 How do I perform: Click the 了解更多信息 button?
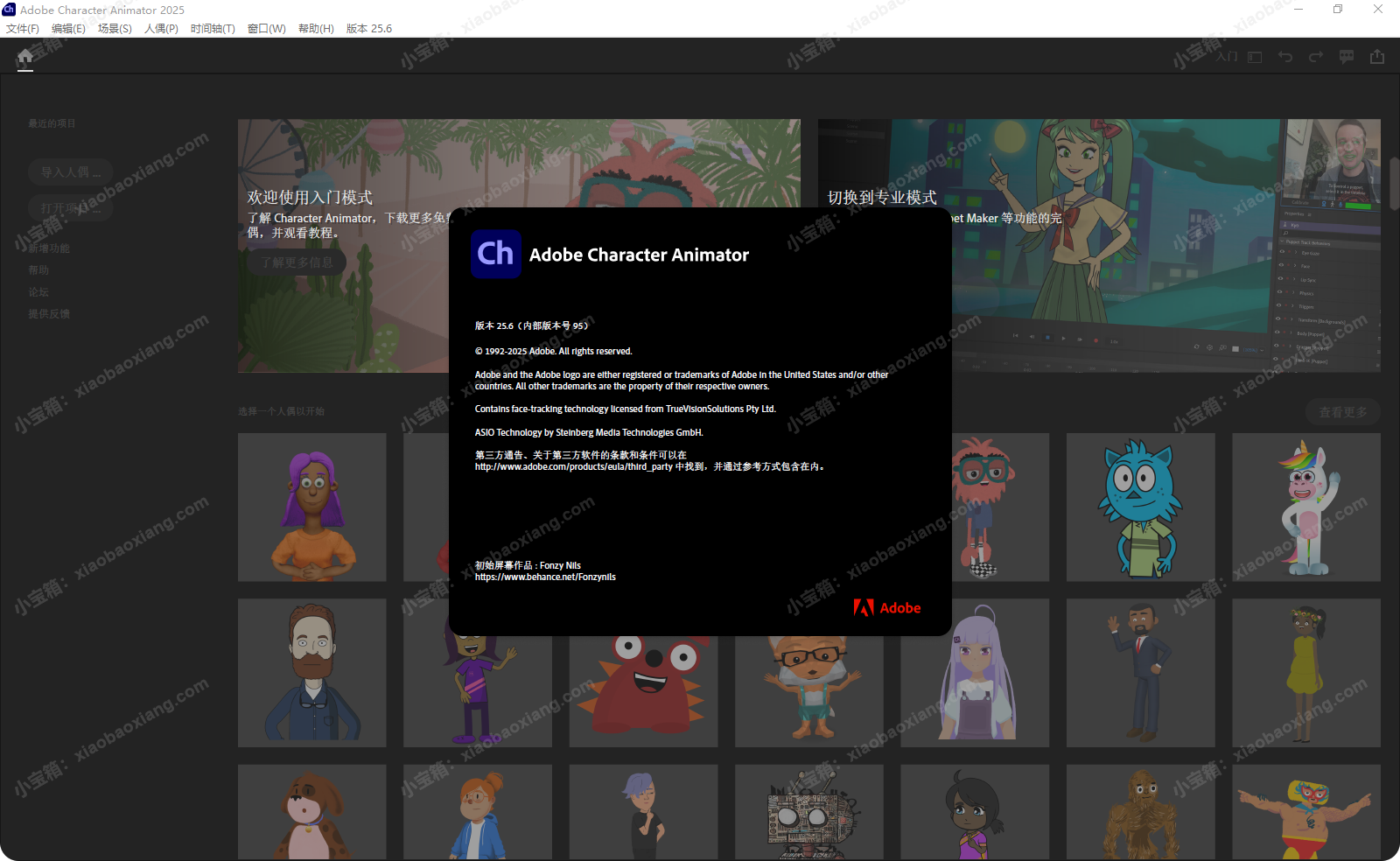pyautogui.click(x=297, y=262)
